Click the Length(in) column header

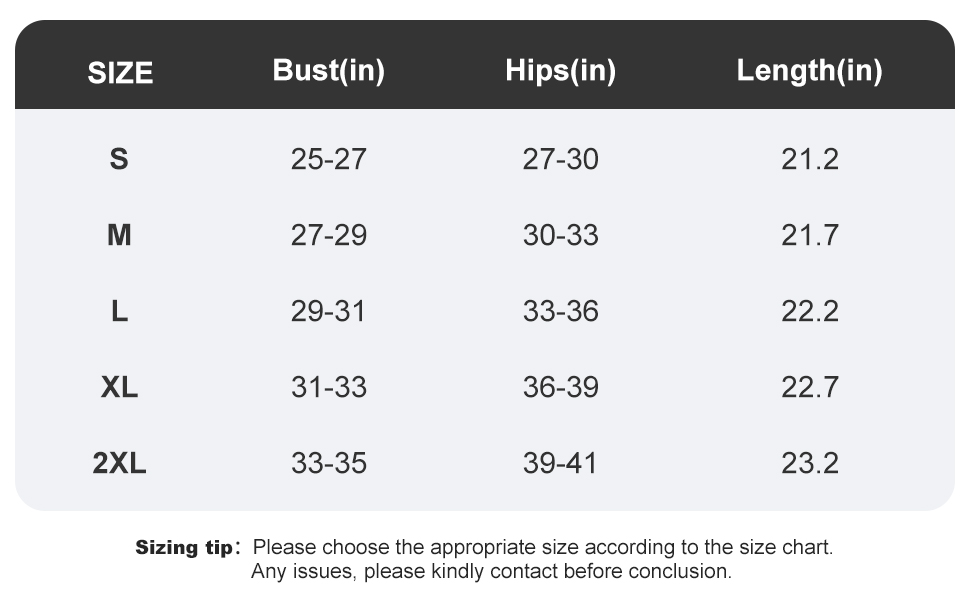pos(809,71)
